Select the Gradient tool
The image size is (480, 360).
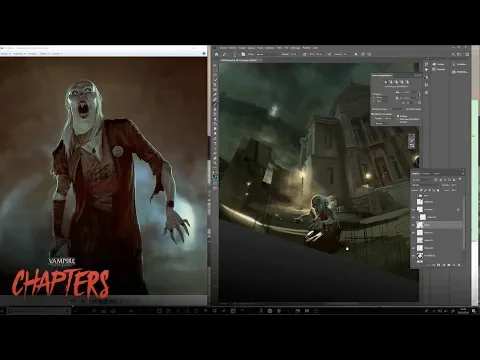coord(215,123)
